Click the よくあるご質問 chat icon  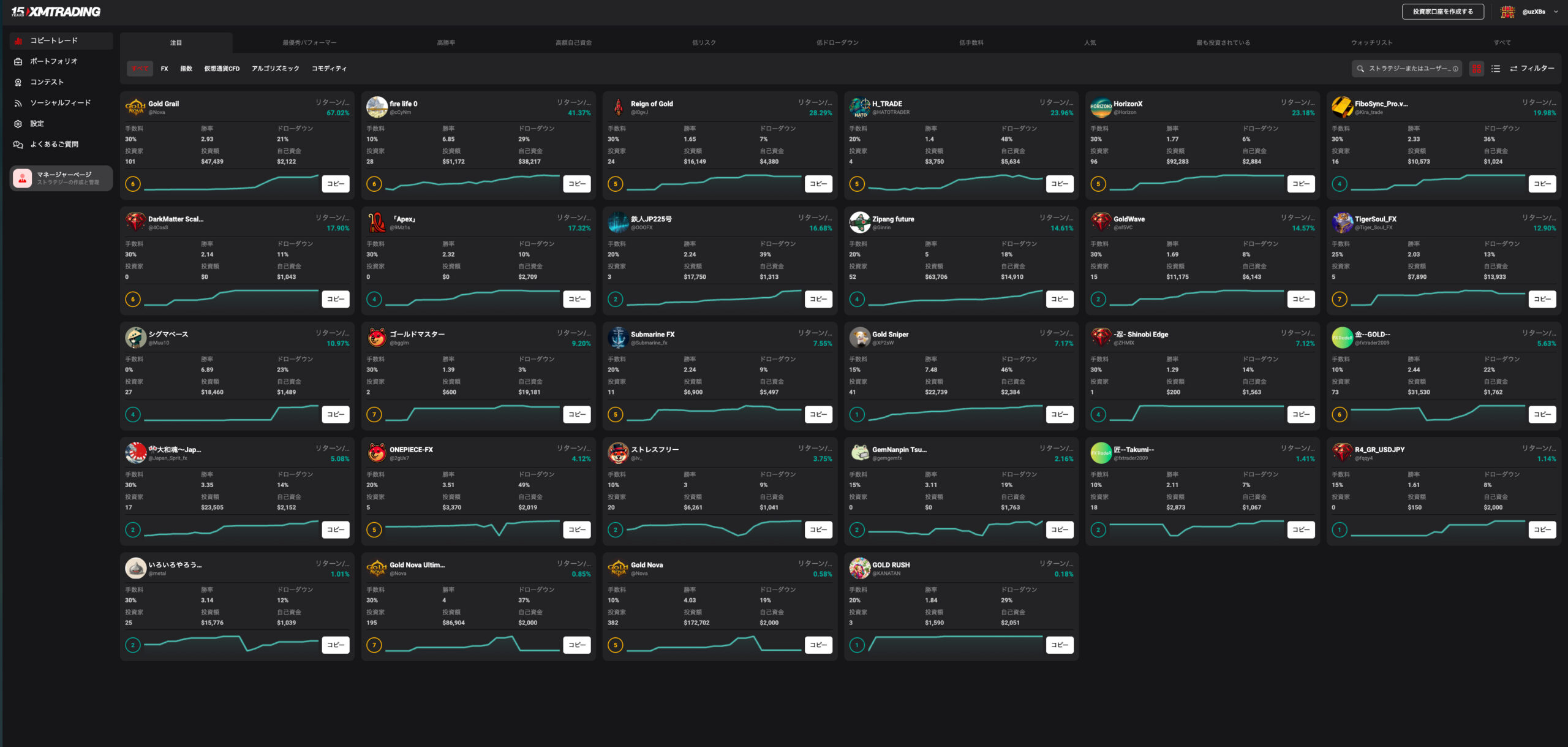pos(18,145)
